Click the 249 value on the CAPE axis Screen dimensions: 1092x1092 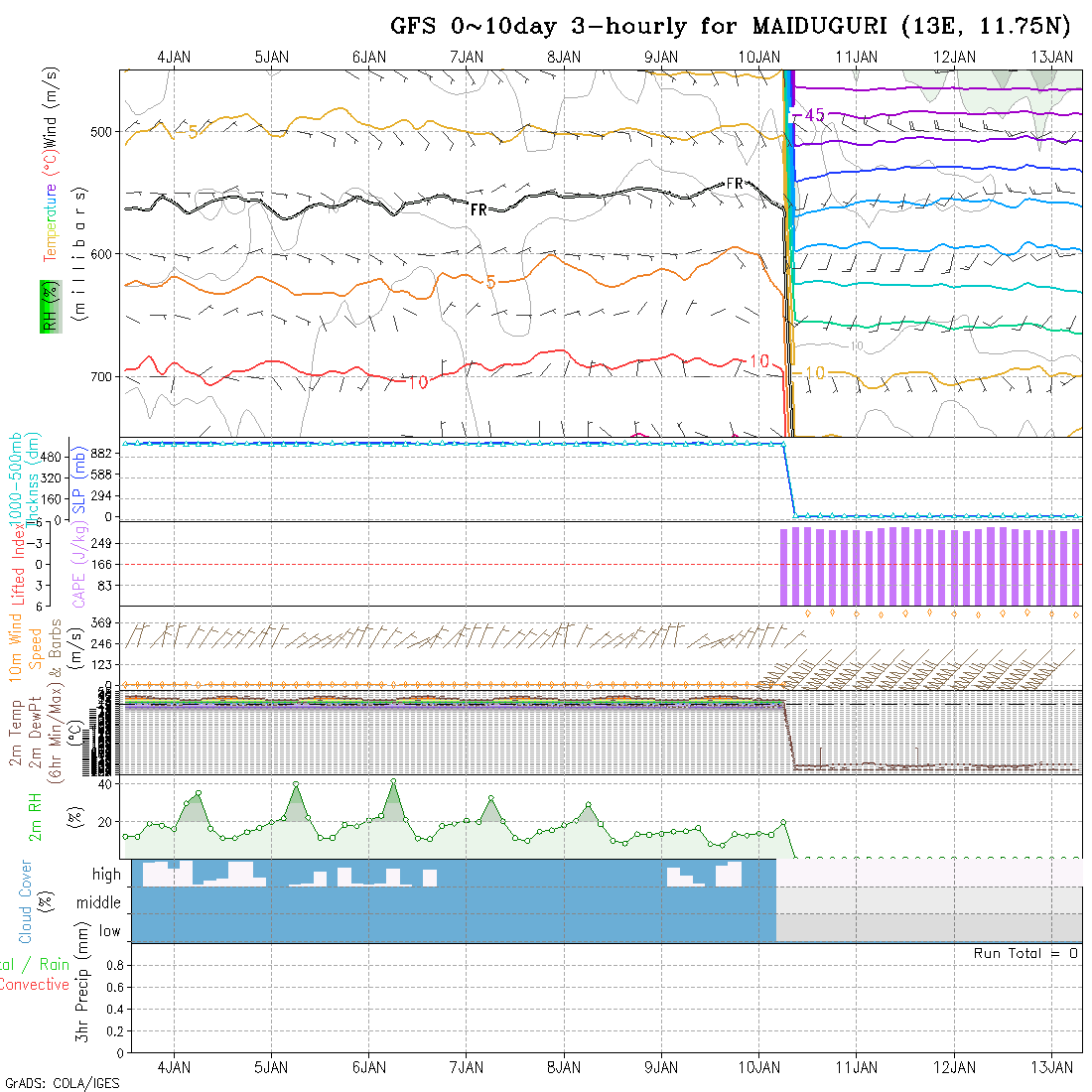pyautogui.click(x=101, y=543)
